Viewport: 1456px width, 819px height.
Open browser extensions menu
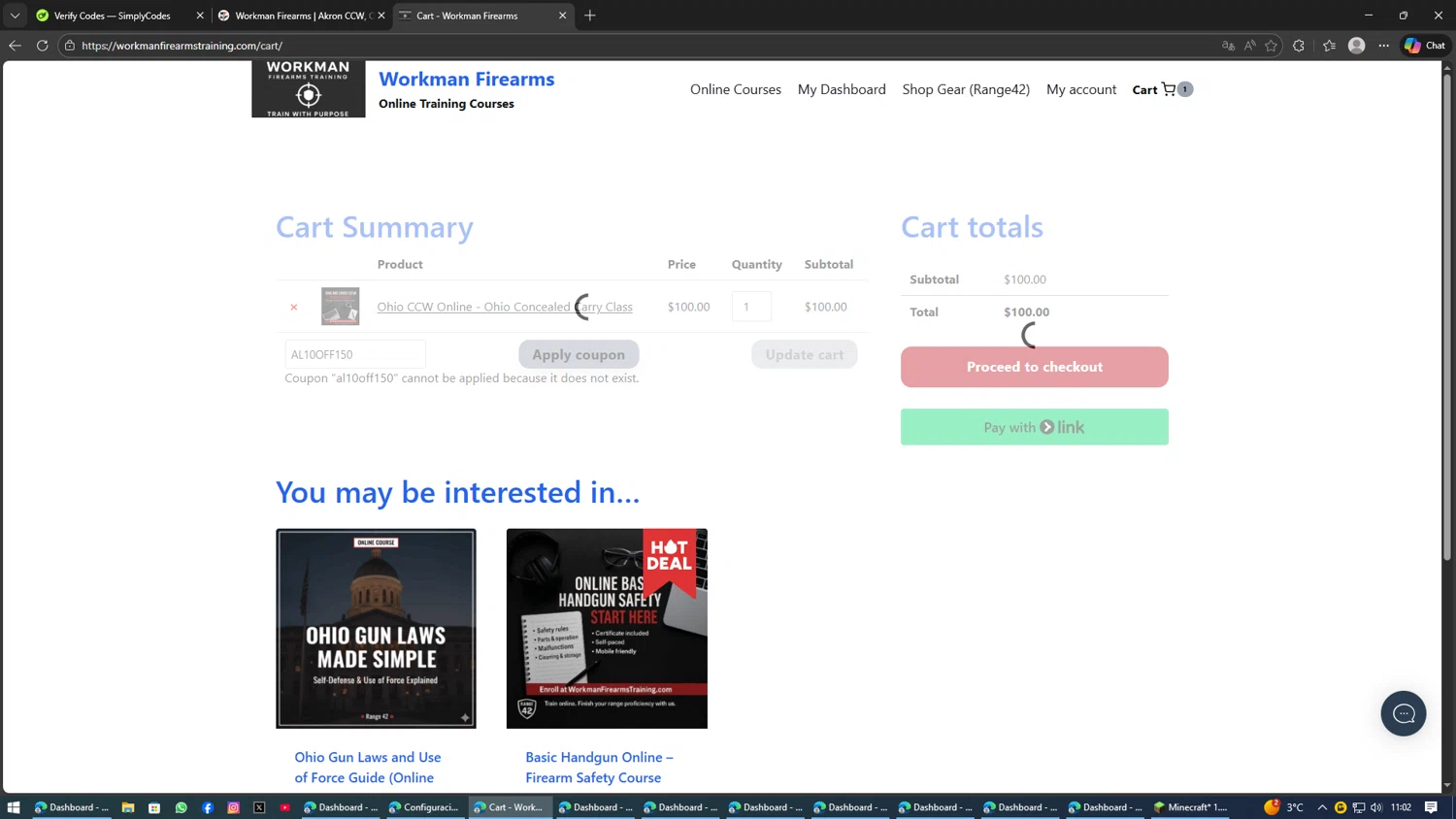(x=1299, y=46)
